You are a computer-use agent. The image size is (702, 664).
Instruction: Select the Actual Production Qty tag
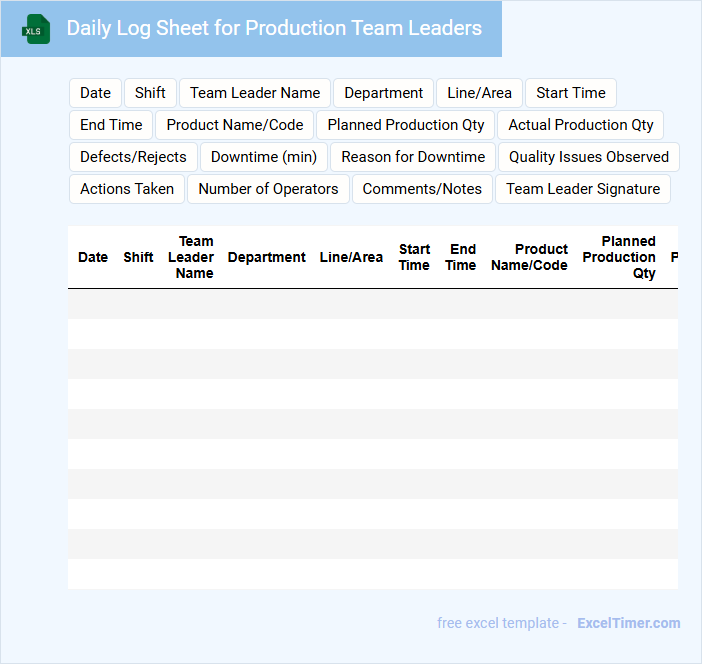(580, 125)
